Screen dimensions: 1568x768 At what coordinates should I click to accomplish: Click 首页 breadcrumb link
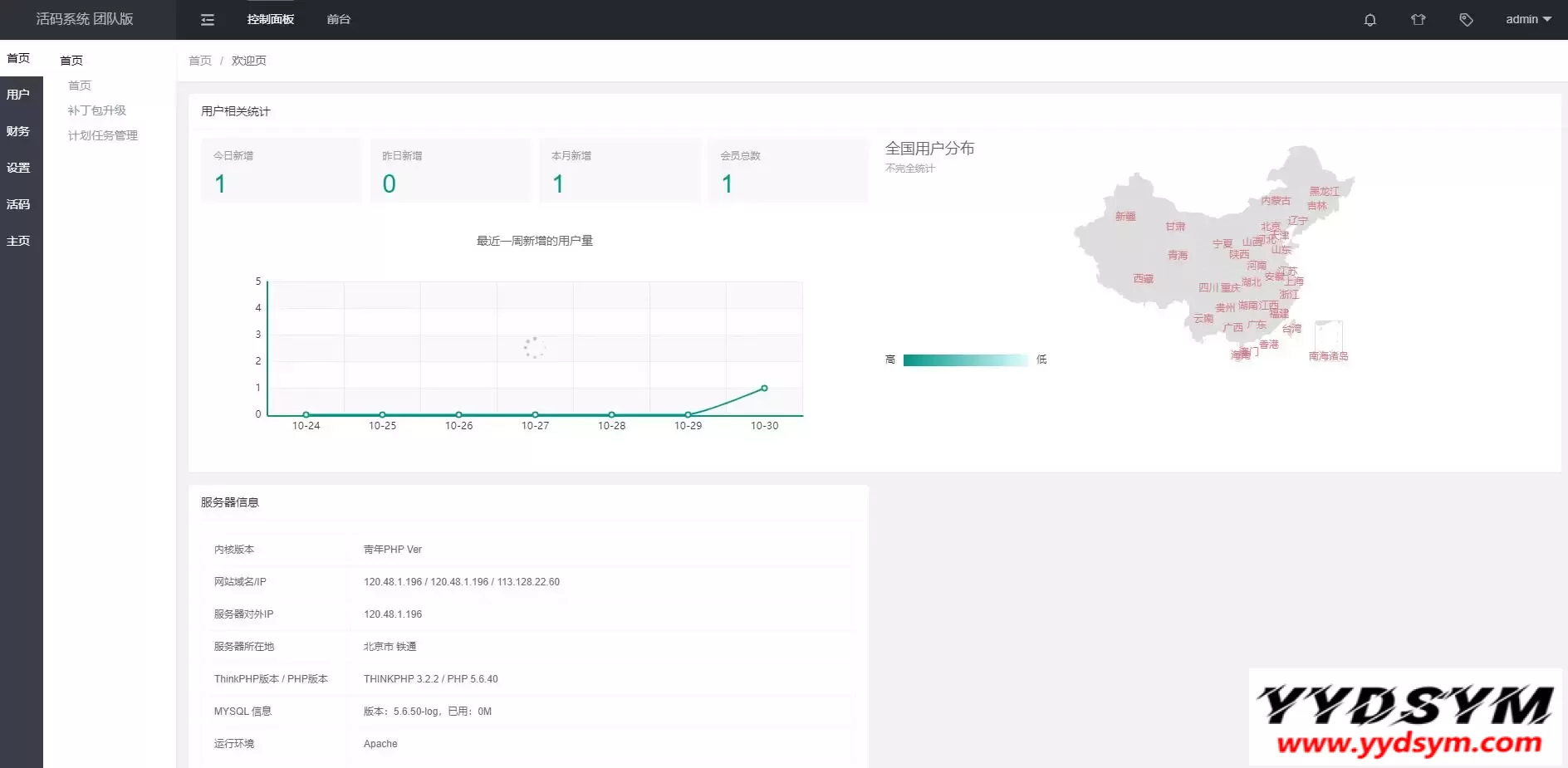tap(200, 61)
